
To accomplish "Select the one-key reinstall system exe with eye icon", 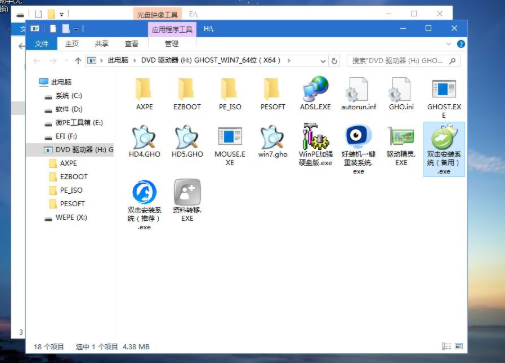I will pos(358,149).
